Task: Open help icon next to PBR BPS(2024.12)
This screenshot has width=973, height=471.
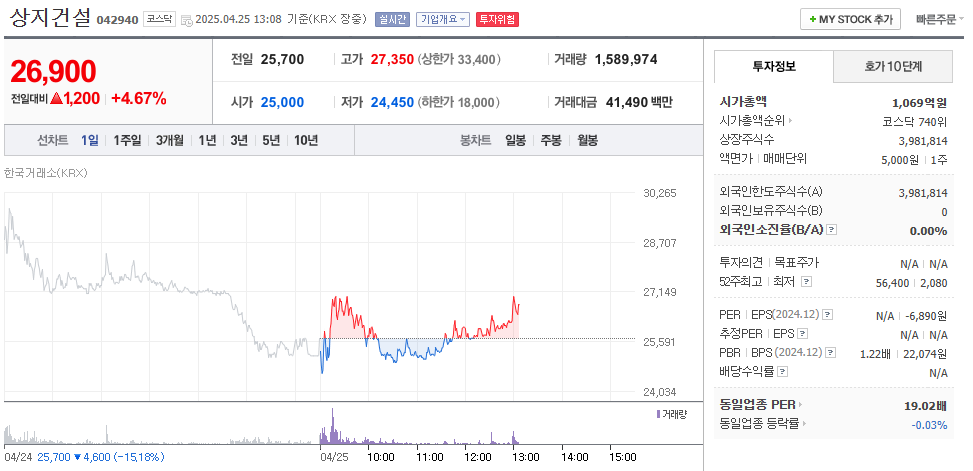Action: (831, 353)
